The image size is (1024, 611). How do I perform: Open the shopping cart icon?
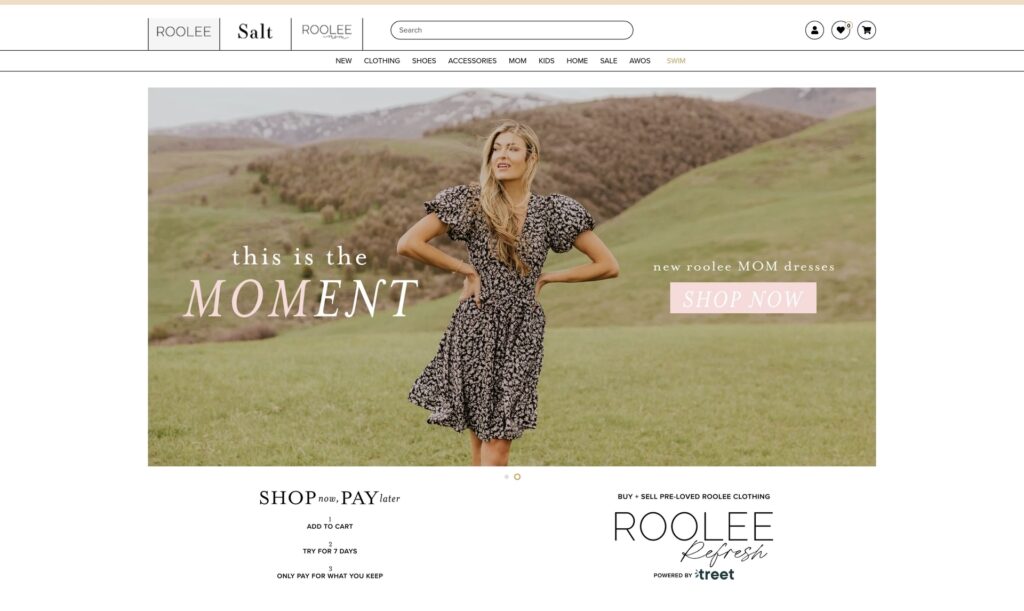(x=867, y=30)
